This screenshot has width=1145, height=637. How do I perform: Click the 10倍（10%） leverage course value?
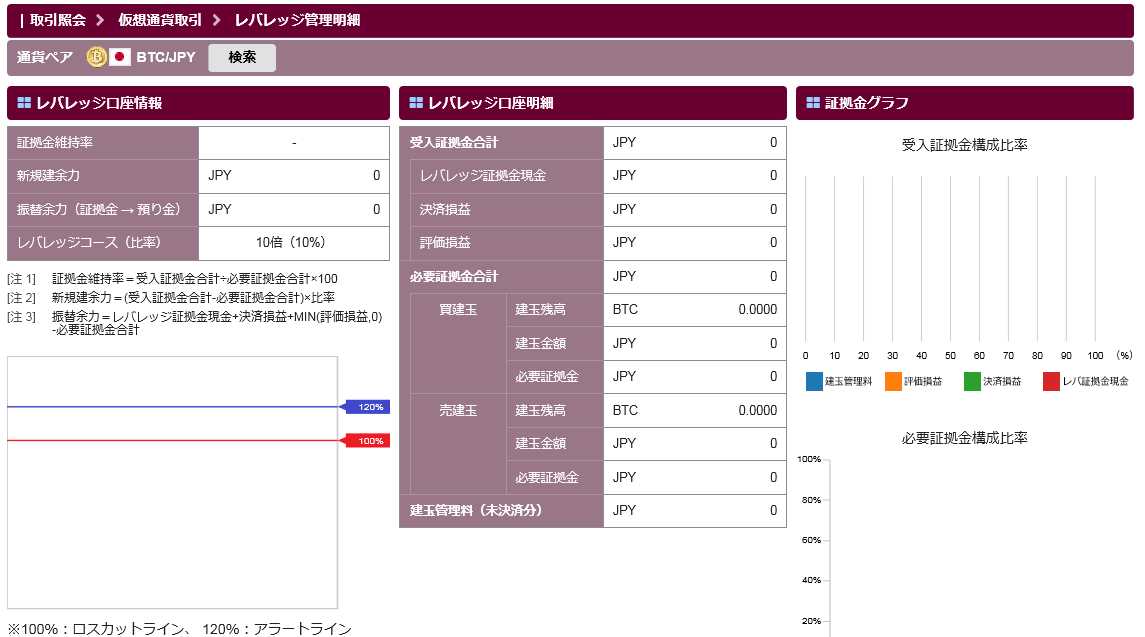point(294,243)
